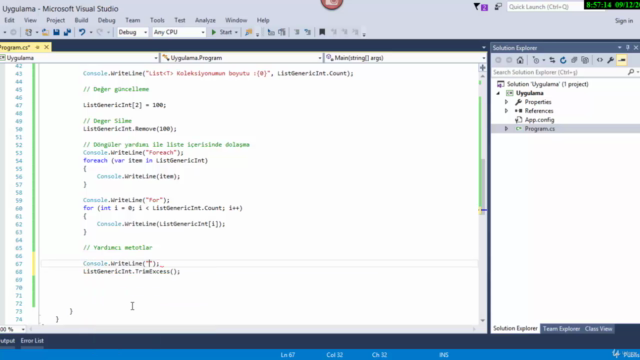Click the Navigate Forward circle icon
The image size is (640, 360).
[x=13, y=32]
